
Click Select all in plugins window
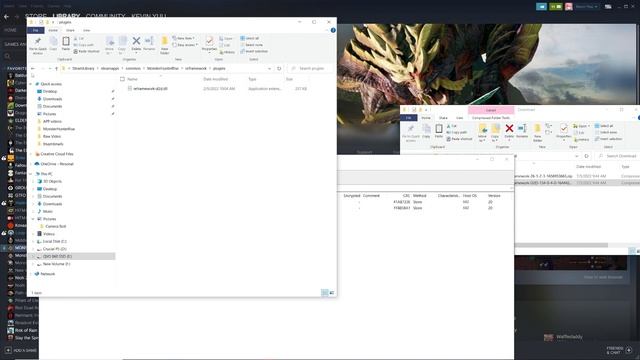tap(250, 38)
